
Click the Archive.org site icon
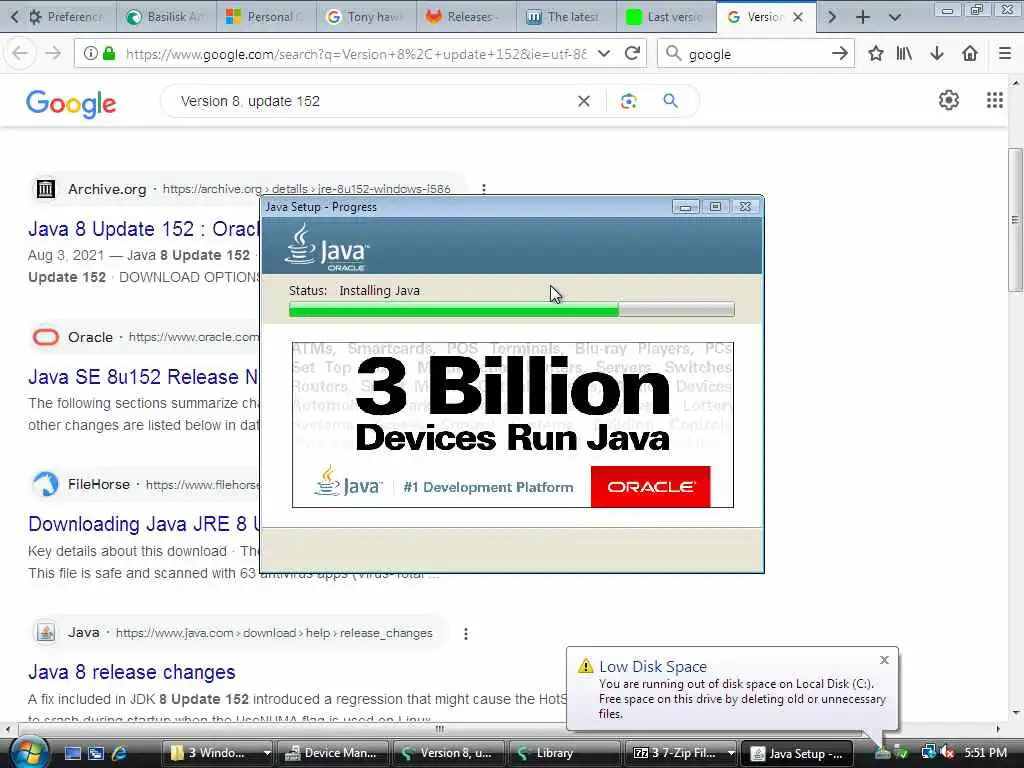46,189
